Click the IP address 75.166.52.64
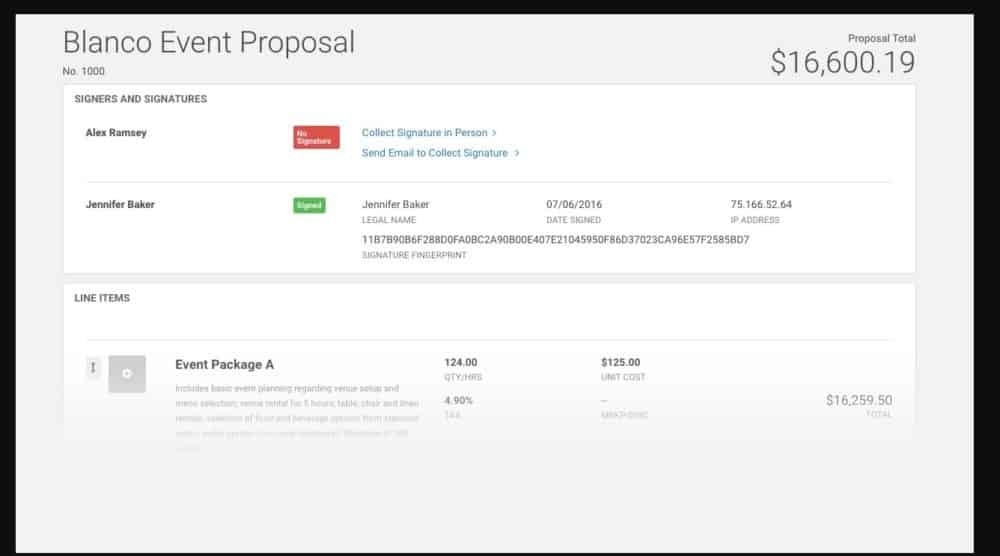Image resolution: width=1000 pixels, height=556 pixels. point(761,205)
